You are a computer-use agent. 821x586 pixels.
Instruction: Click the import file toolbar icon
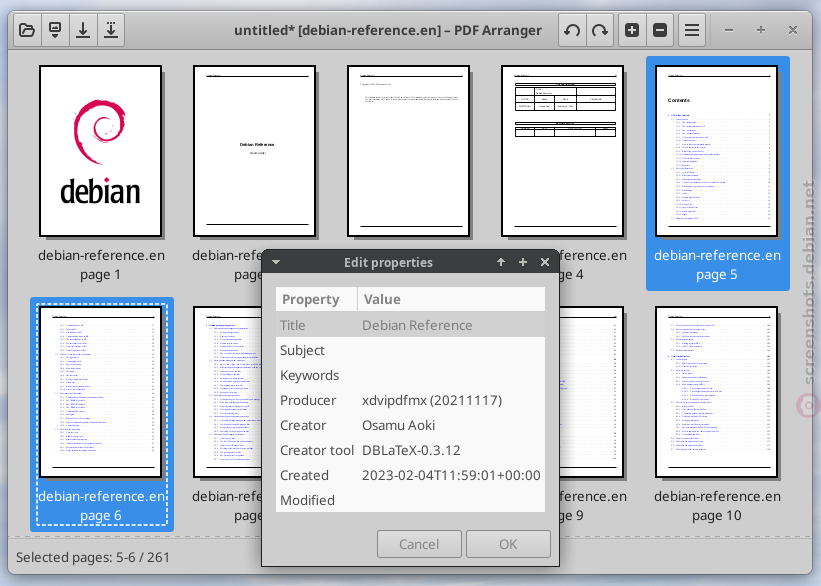54,30
